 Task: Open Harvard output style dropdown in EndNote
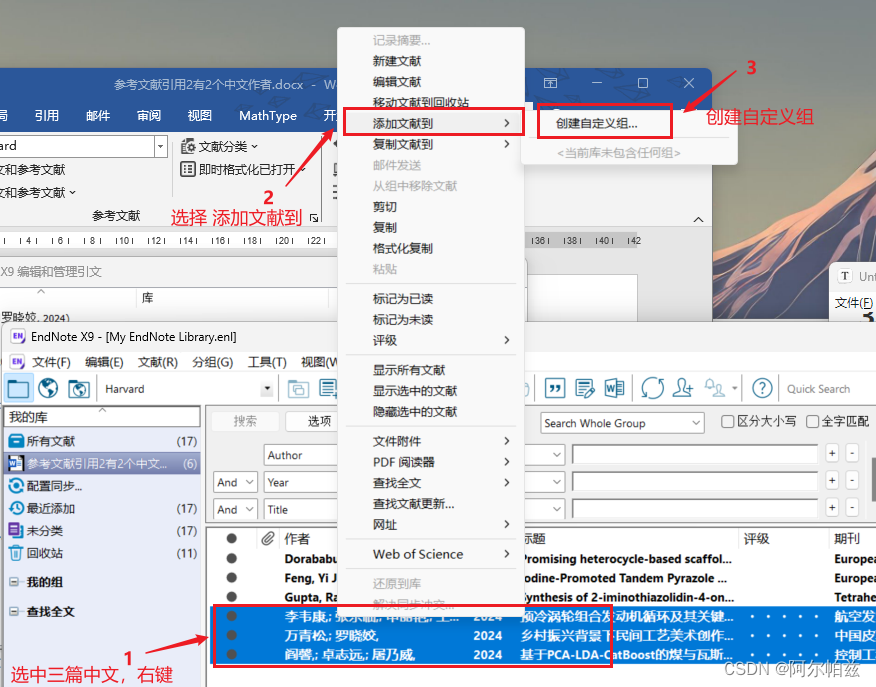(267, 388)
